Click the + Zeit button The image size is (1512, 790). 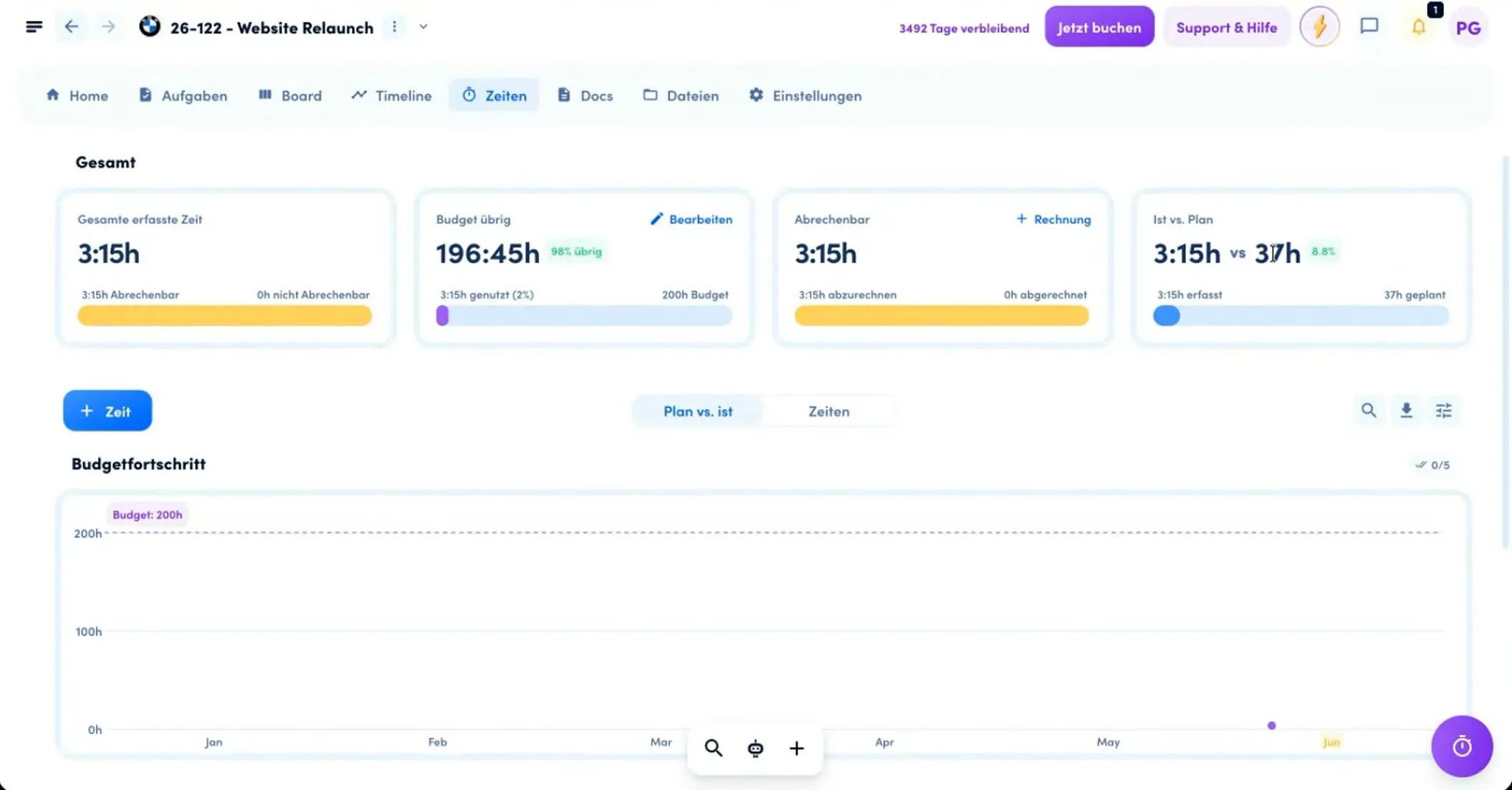(x=107, y=411)
